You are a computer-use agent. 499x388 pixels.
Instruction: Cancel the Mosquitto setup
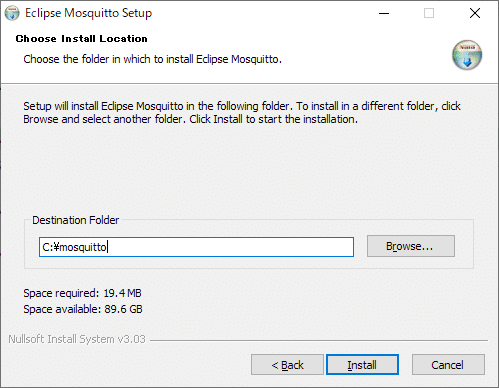[448, 365]
